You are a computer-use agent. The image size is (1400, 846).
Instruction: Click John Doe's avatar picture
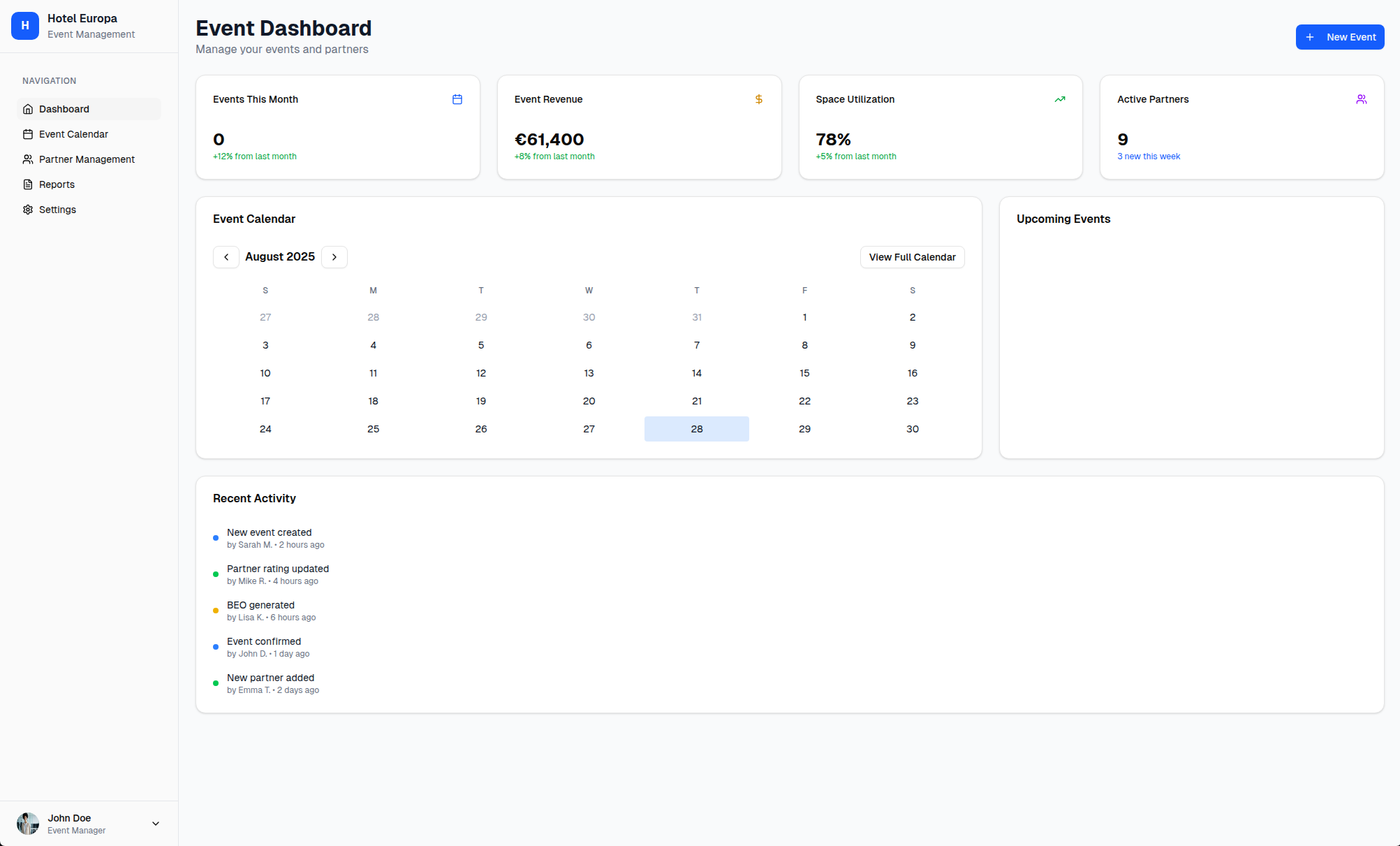28,824
